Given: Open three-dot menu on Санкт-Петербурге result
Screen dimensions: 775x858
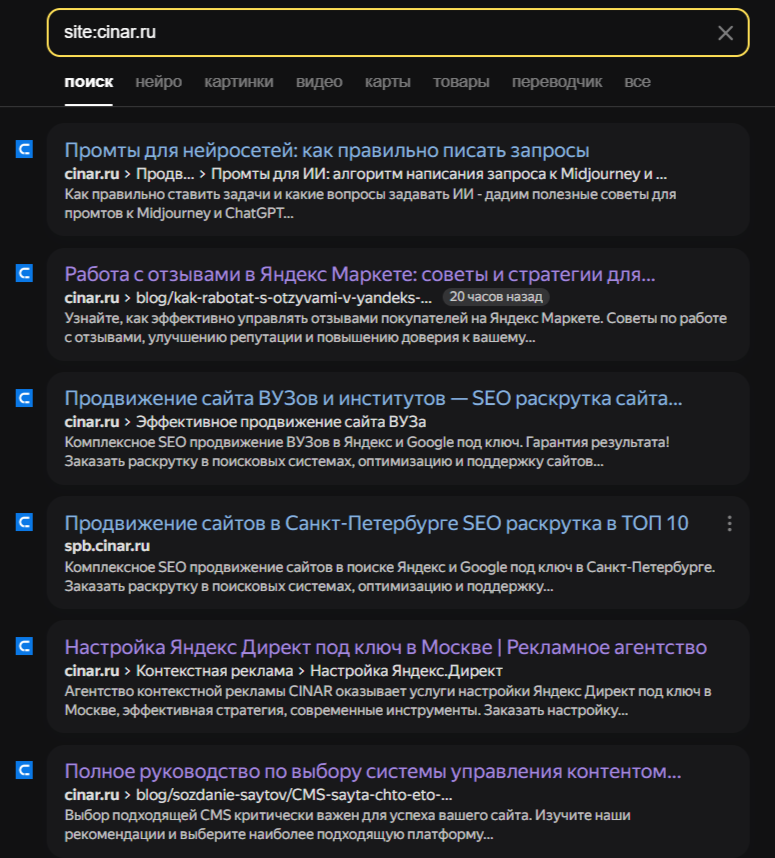Looking at the screenshot, I should click(x=729, y=524).
